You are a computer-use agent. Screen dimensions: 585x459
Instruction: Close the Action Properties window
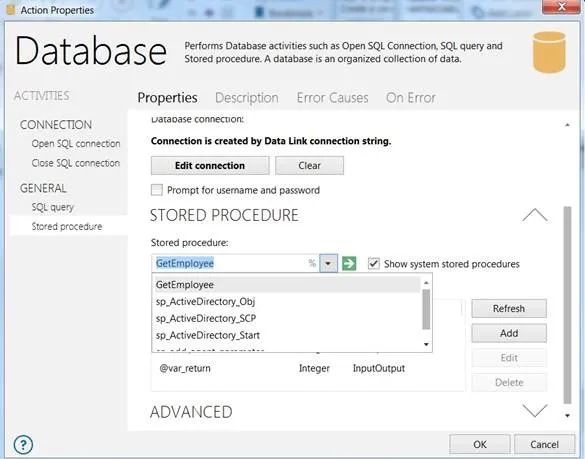pyautogui.click(x=561, y=6)
